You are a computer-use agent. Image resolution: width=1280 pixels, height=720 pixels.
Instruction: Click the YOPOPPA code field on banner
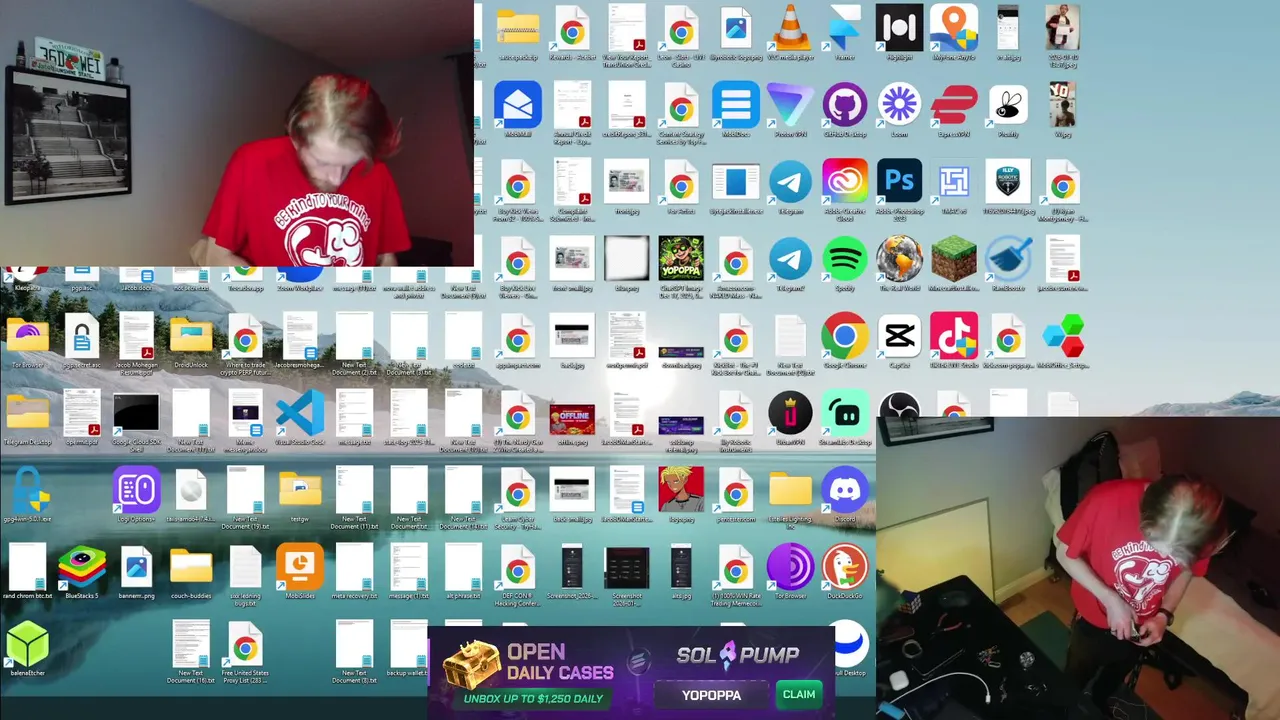click(x=711, y=695)
